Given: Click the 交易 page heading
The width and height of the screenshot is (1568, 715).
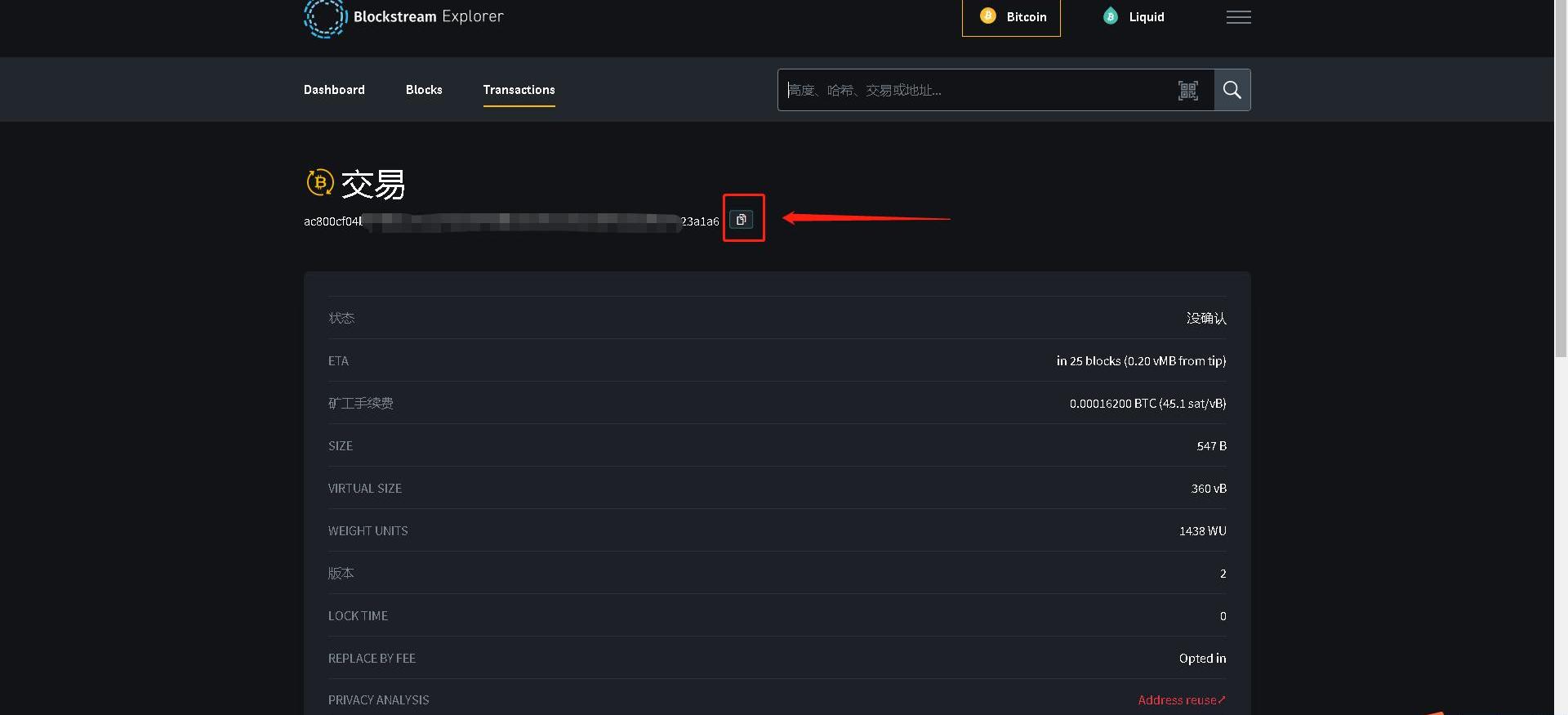Looking at the screenshot, I should pyautogui.click(x=373, y=184).
